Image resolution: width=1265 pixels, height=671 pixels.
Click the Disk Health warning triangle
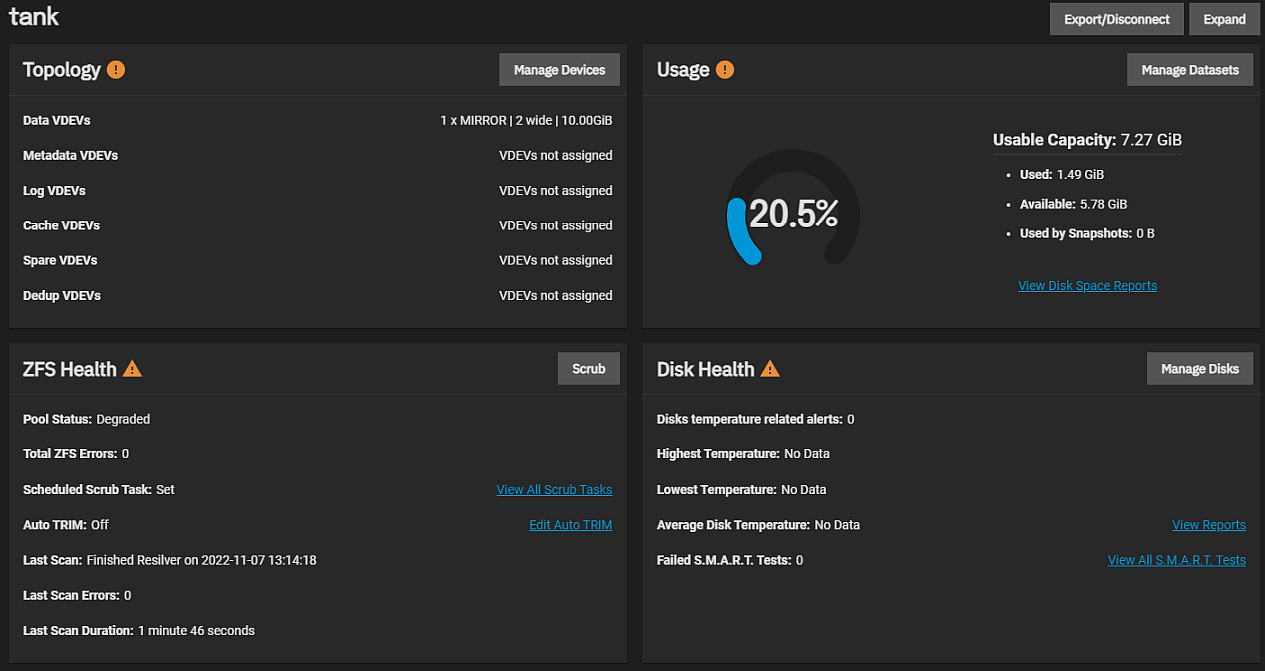[769, 369]
